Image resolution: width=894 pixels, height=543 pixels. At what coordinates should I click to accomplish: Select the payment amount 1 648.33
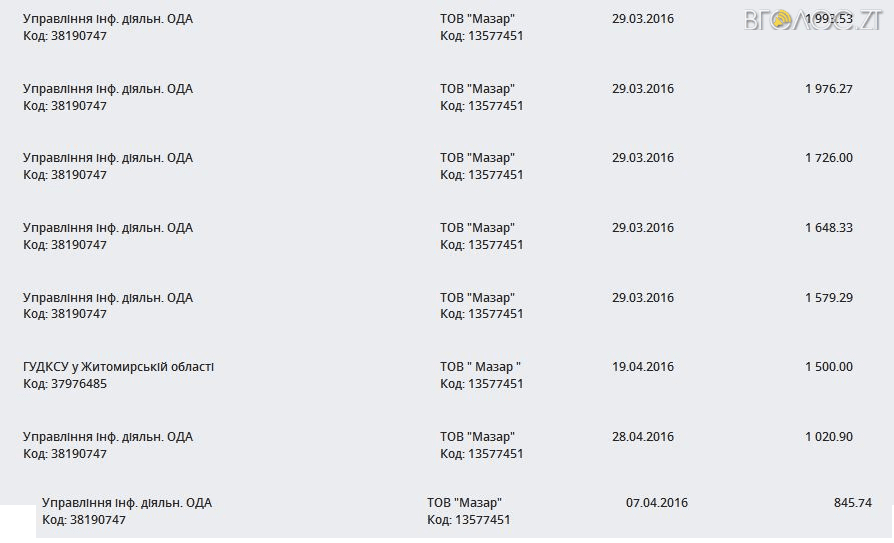(x=828, y=228)
